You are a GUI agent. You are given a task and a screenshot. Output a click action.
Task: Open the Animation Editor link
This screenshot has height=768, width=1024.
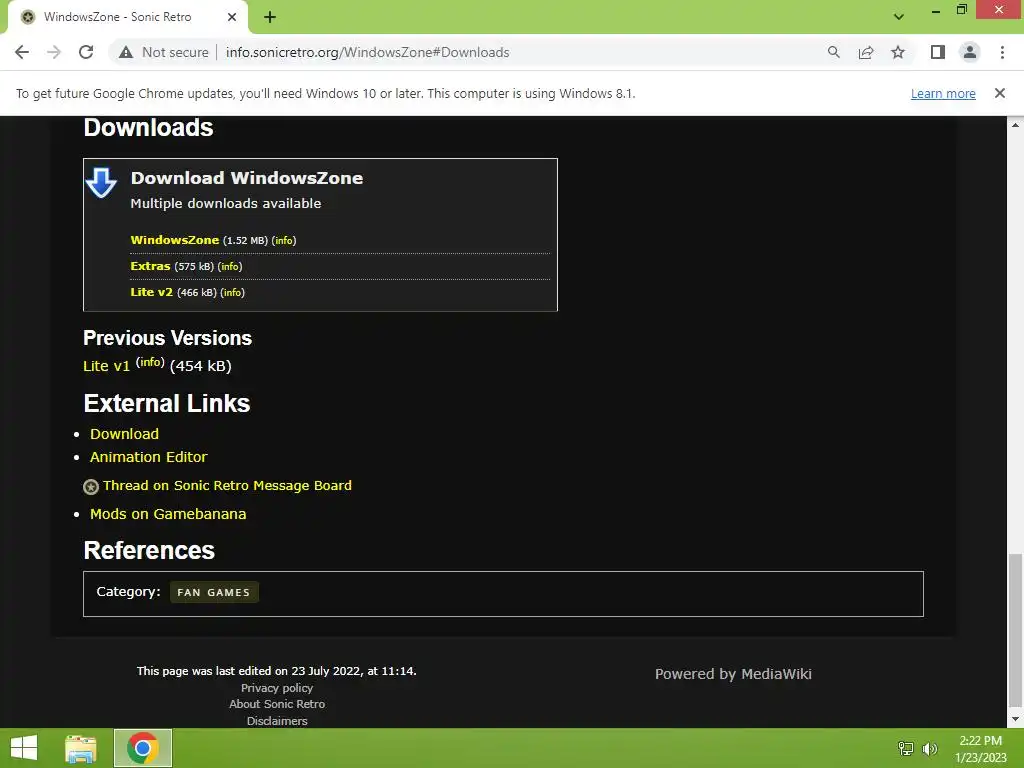click(148, 456)
